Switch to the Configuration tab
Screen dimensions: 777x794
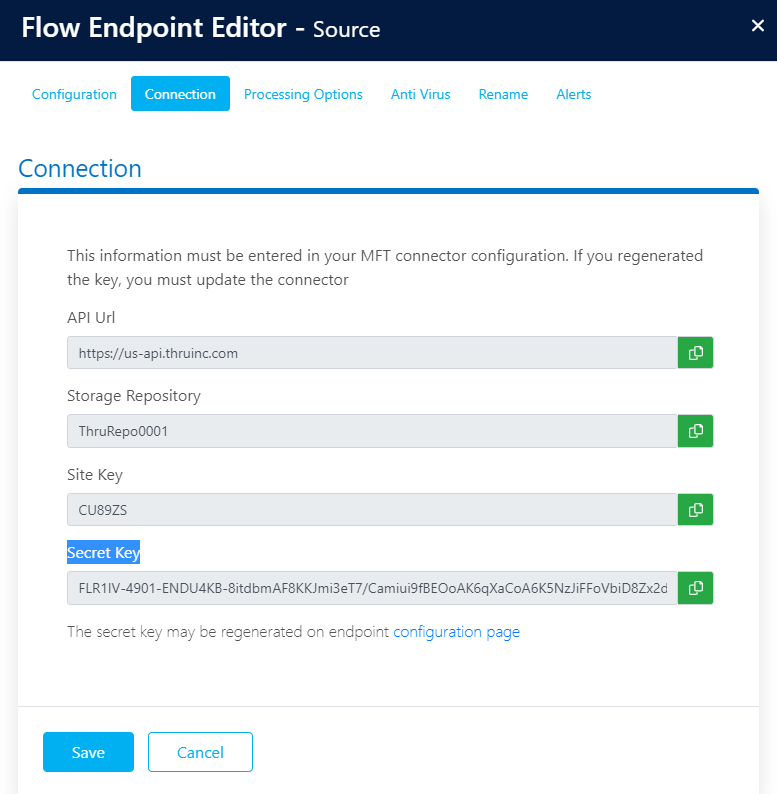[x=74, y=94]
